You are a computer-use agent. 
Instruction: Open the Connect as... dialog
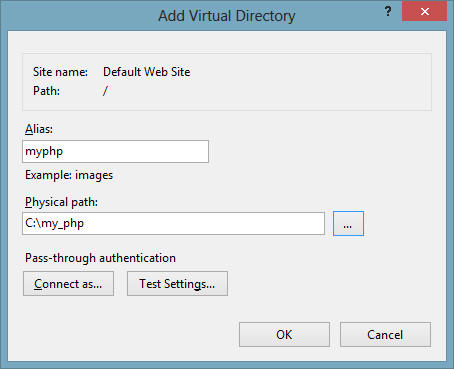point(68,284)
